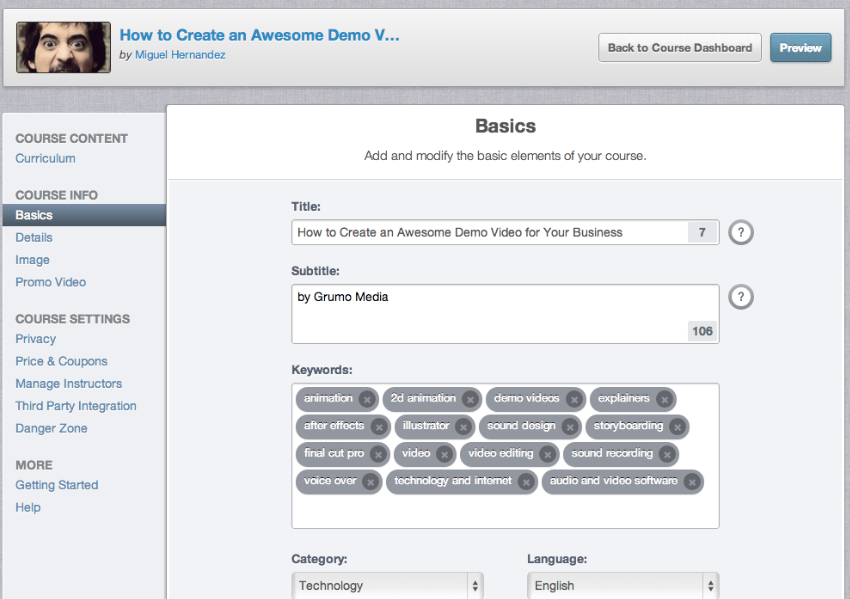
Task: Remove the "animation" keyword tag
Action: [x=367, y=399]
